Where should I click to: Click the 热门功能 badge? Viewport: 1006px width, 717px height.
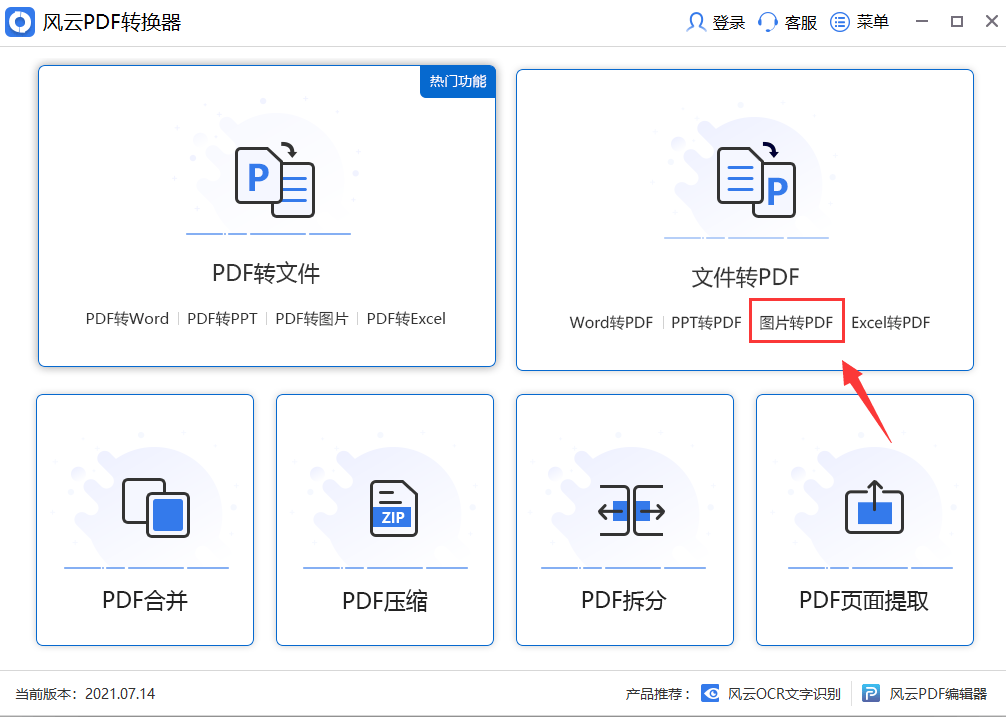tap(457, 81)
